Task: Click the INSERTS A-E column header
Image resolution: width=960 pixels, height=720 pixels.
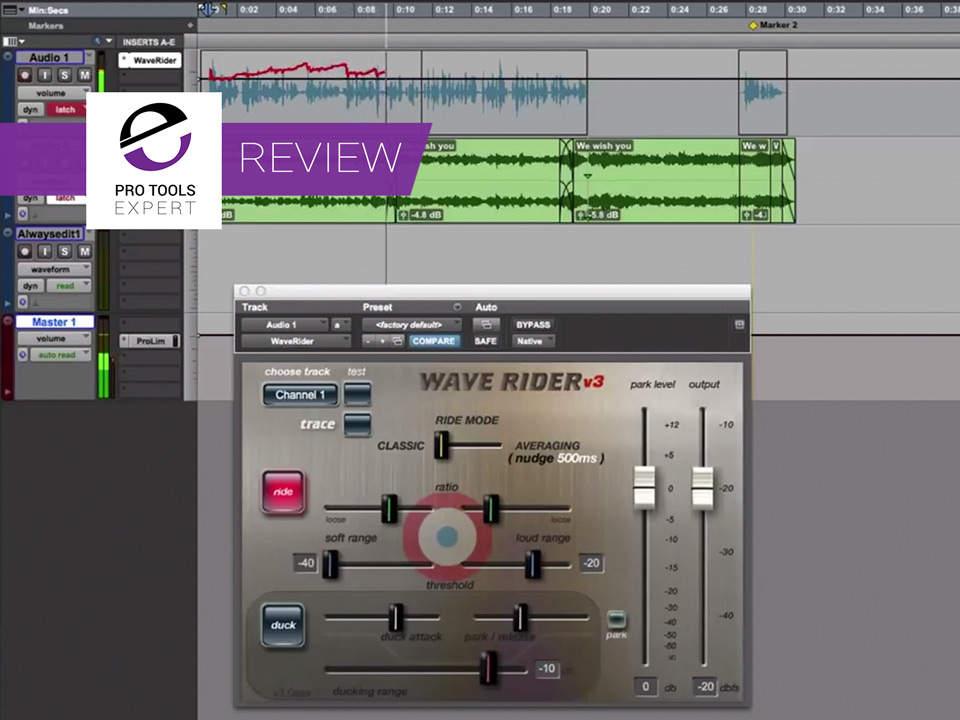Action: coord(149,42)
